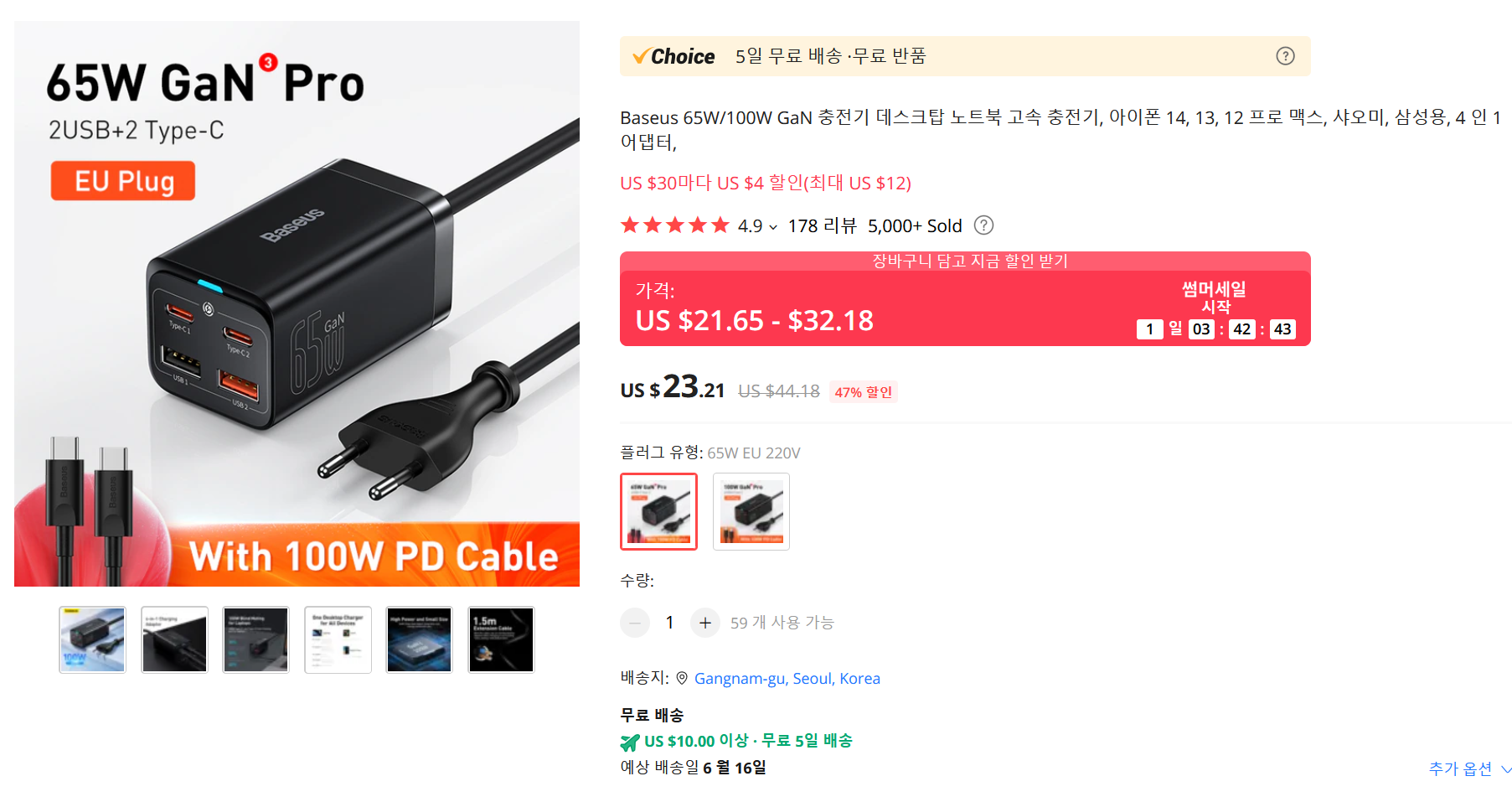Image resolution: width=1512 pixels, height=802 pixels.
Task: Increase quantity with the plus button
Action: coord(705,623)
